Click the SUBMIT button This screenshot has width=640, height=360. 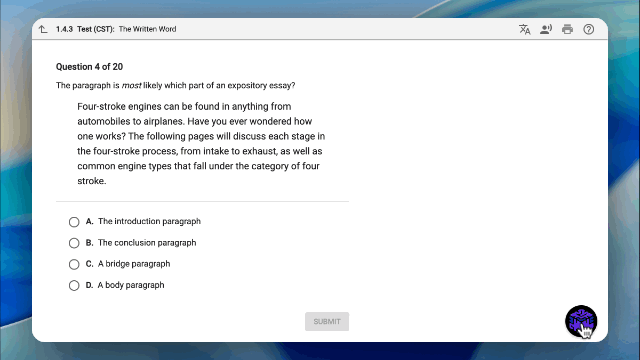(x=327, y=322)
